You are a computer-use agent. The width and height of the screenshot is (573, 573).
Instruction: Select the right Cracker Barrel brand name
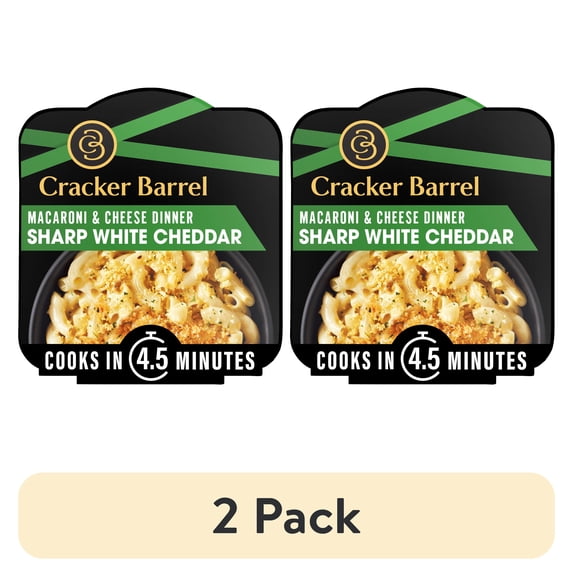coord(395,187)
